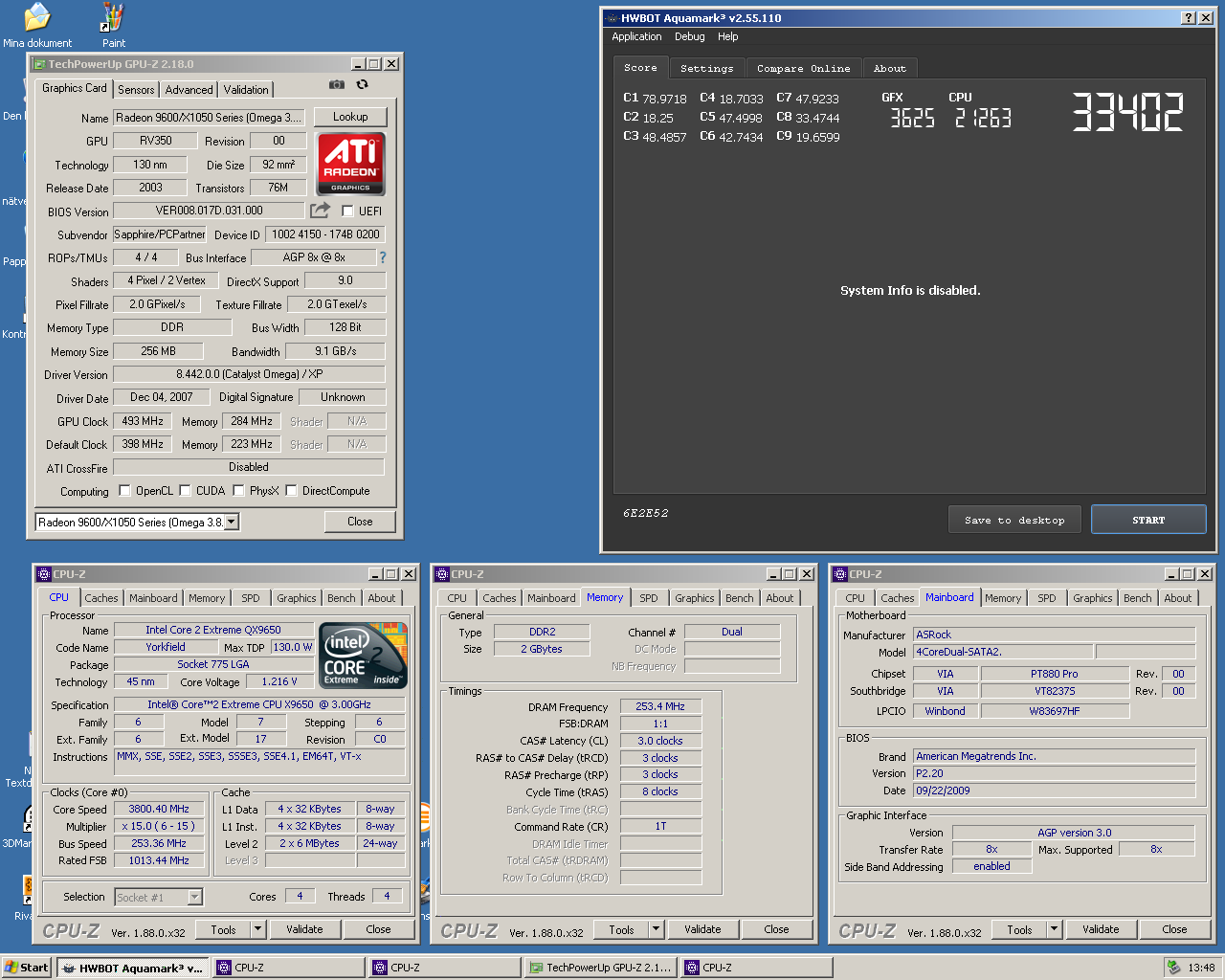This screenshot has width=1225, height=980.
Task: Switch to Aquamark About tab
Action: 889,69
